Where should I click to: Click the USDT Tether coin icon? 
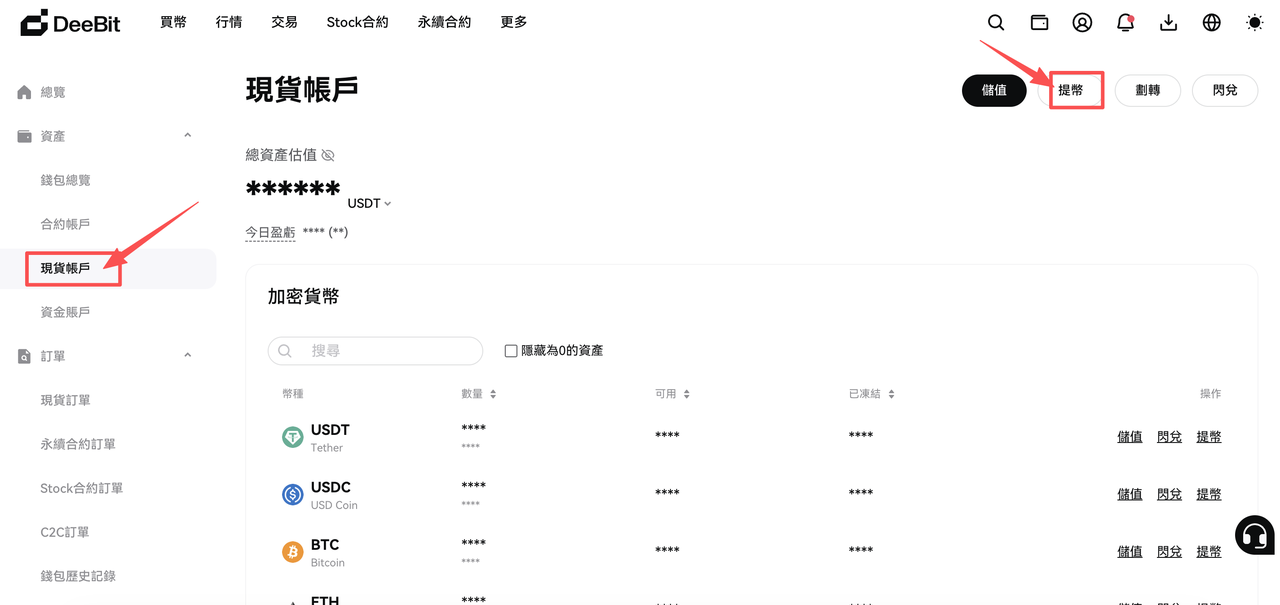(x=292, y=437)
